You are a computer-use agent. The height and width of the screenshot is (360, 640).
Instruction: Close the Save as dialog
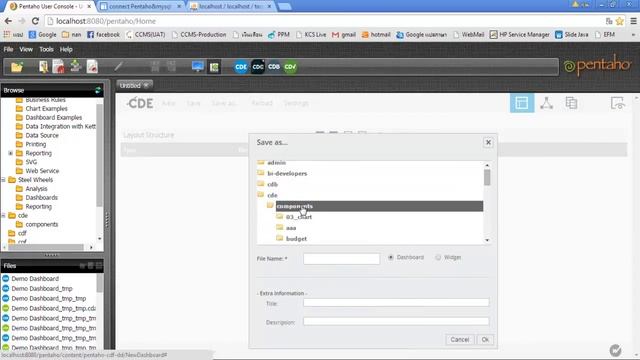[488, 142]
